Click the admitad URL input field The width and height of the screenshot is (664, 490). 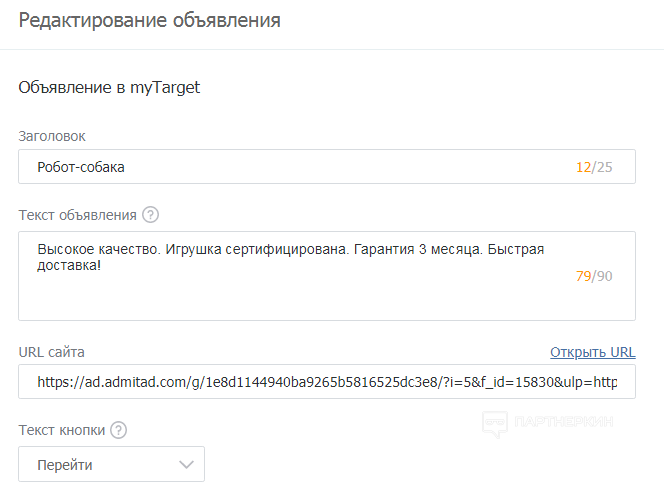(327, 382)
